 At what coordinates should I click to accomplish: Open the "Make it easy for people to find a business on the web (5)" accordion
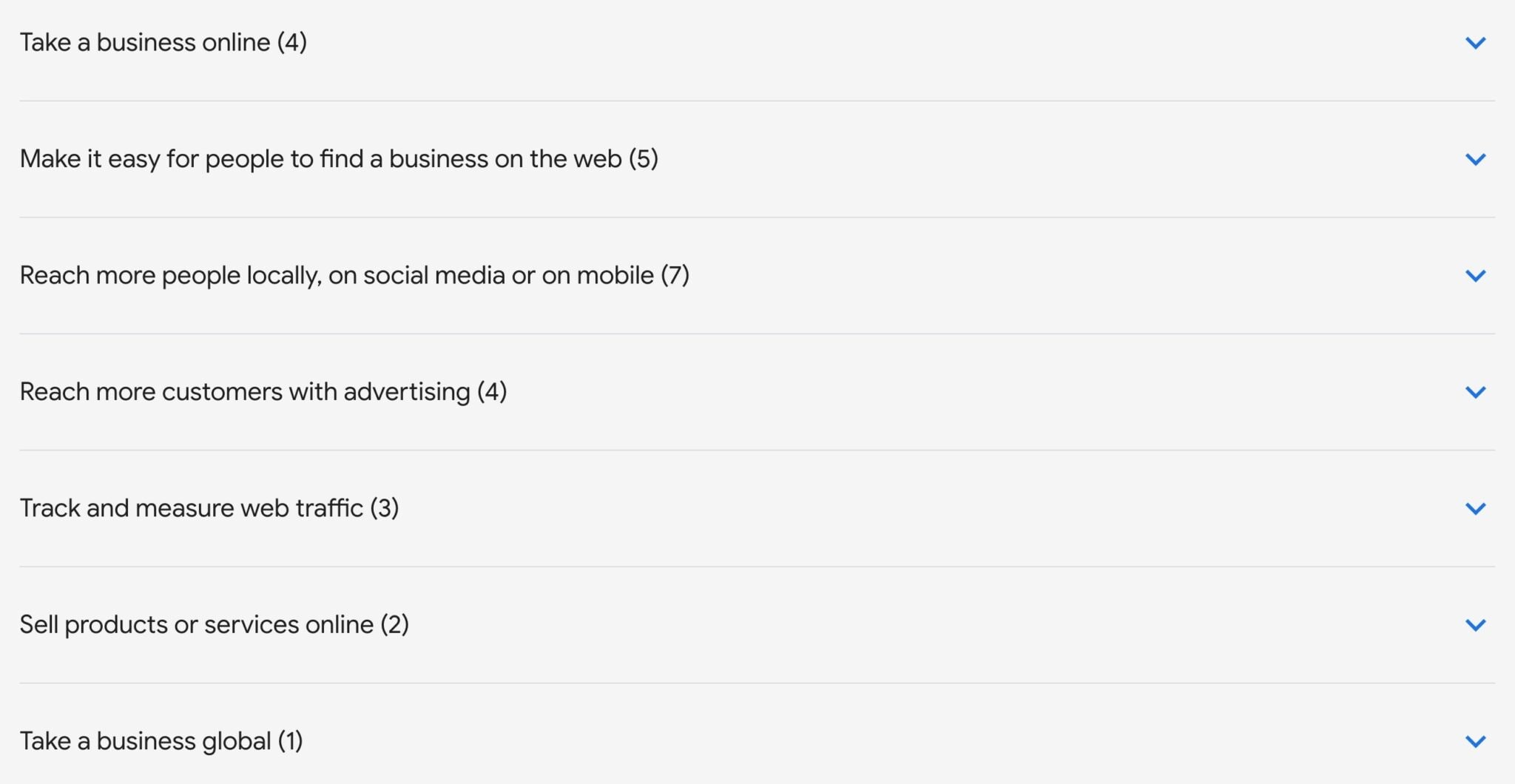click(340, 158)
